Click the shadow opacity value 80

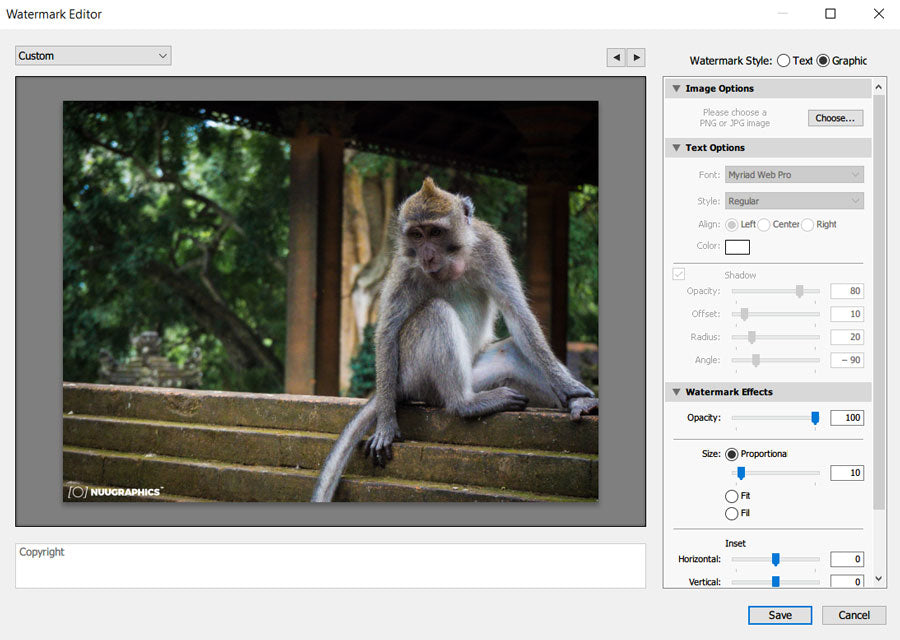pos(847,291)
